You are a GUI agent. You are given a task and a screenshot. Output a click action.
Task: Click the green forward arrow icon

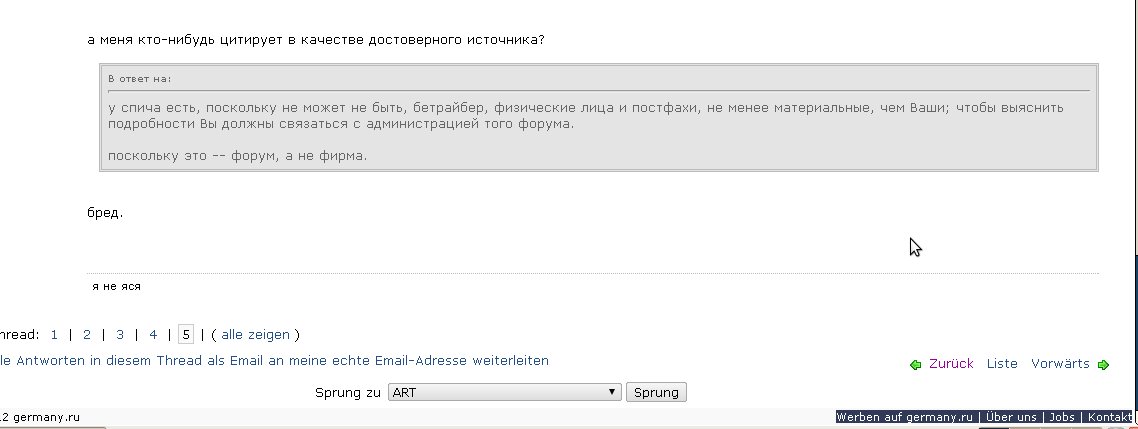tap(1104, 365)
